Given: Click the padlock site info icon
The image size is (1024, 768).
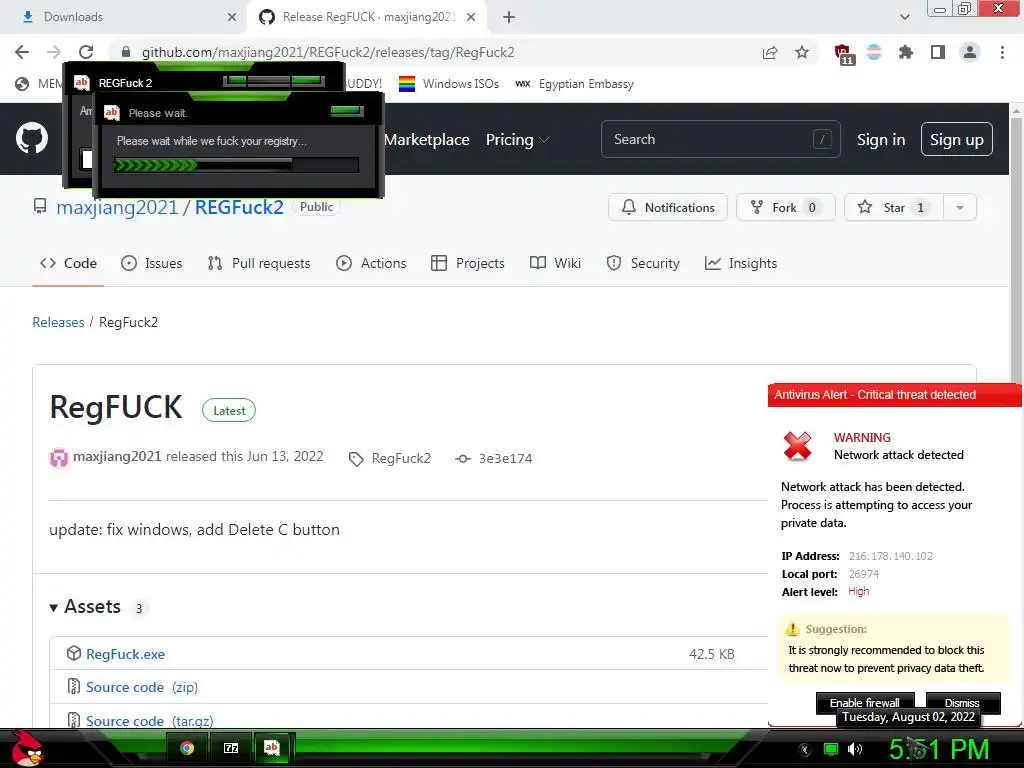Looking at the screenshot, I should pos(126,52).
